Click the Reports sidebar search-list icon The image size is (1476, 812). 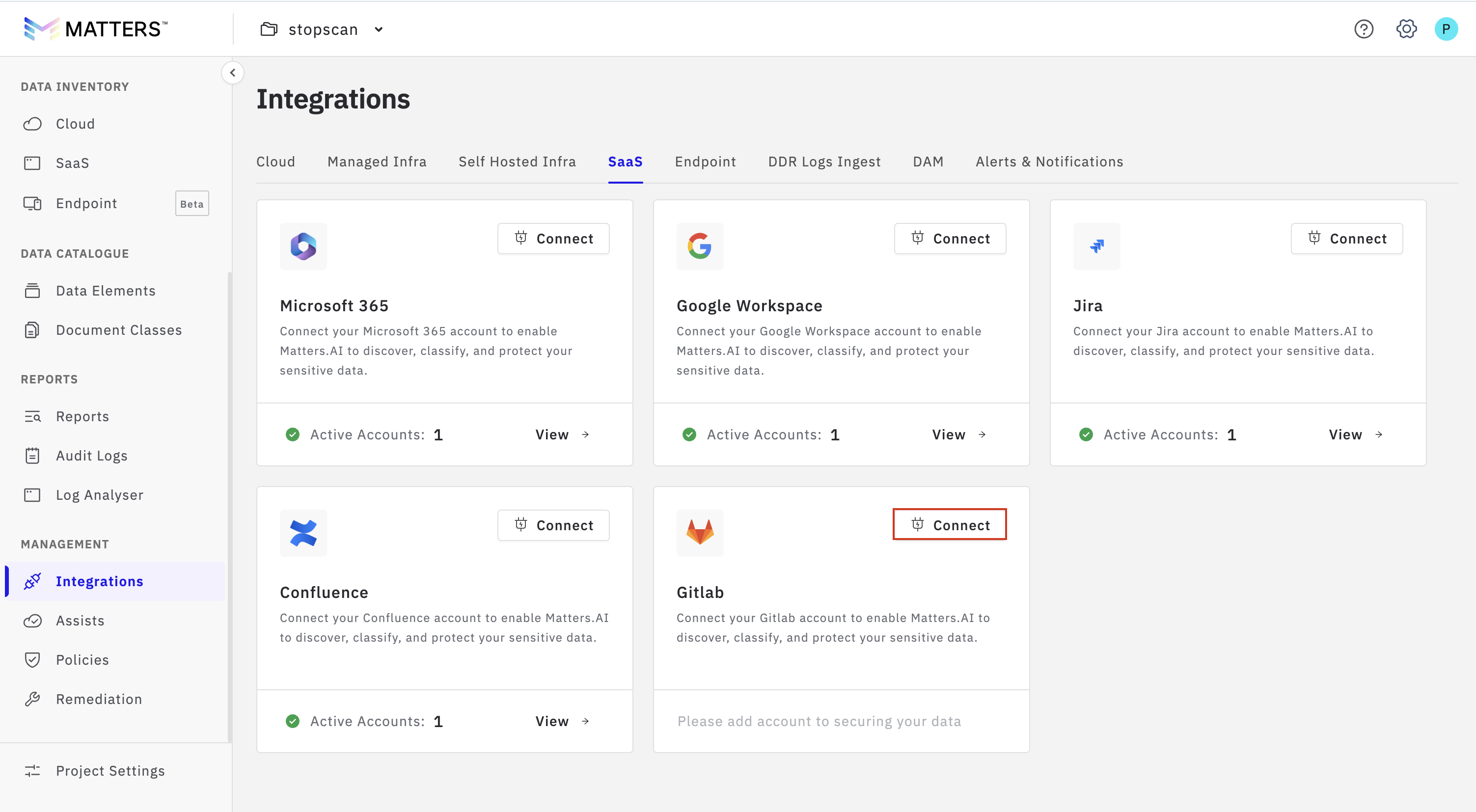[x=33, y=417]
